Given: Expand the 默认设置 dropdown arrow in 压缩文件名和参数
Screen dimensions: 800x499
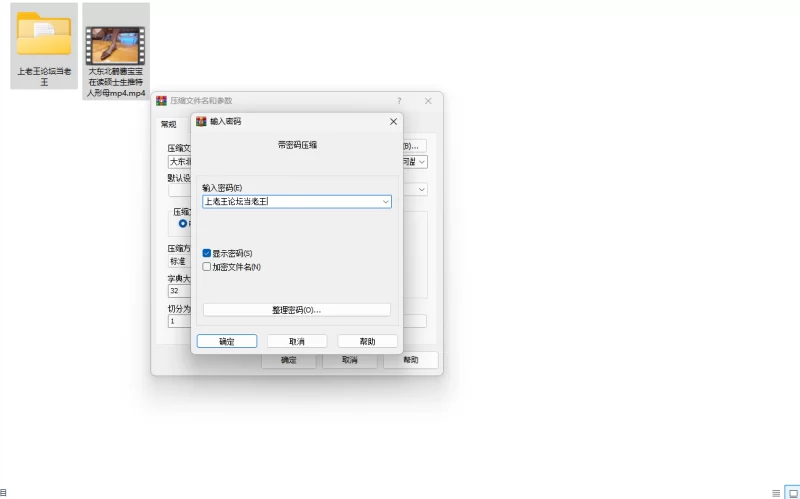Looking at the screenshot, I should point(422,189).
